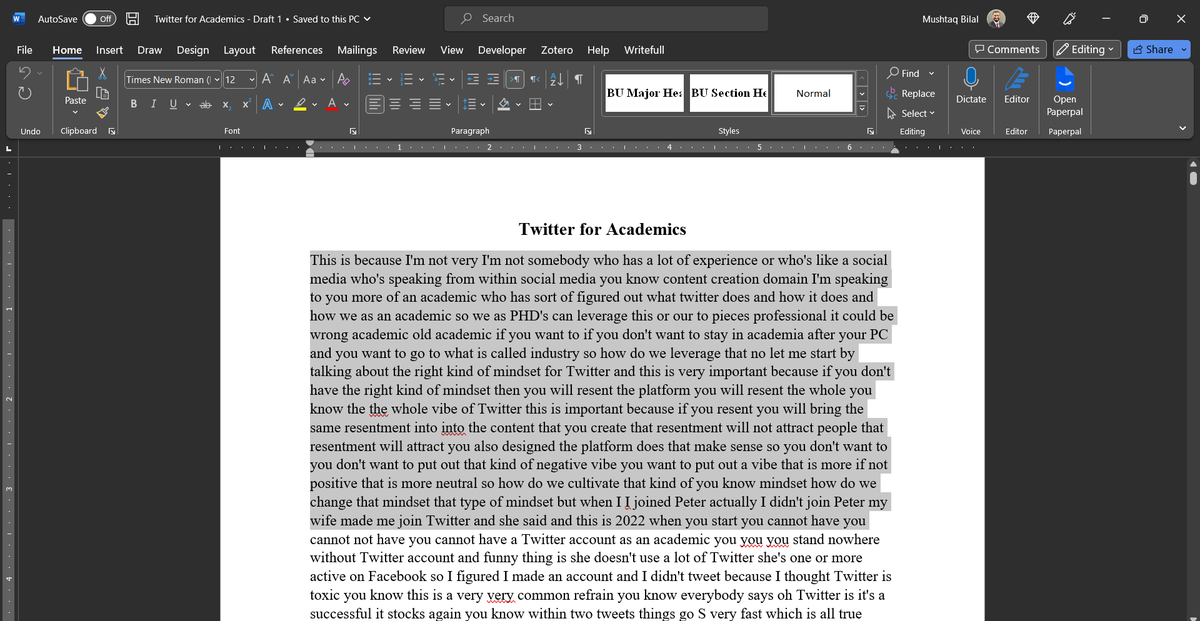Click the Copy icon in Clipboard group

click(101, 93)
